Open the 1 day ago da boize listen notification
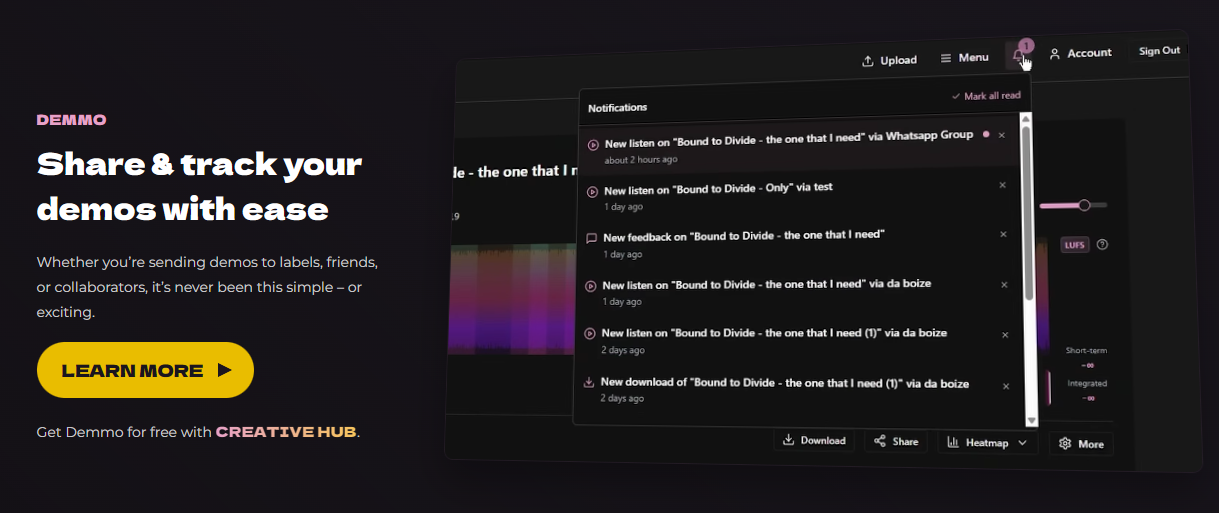1219x513 pixels. tap(800, 291)
